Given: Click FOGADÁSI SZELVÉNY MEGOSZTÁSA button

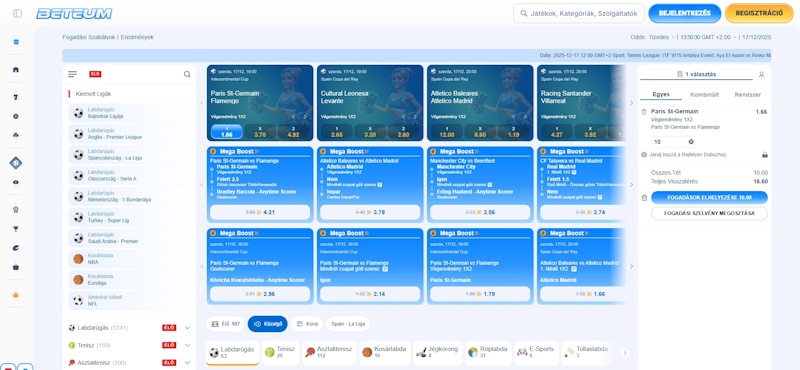Looking at the screenshot, I should 709,213.
